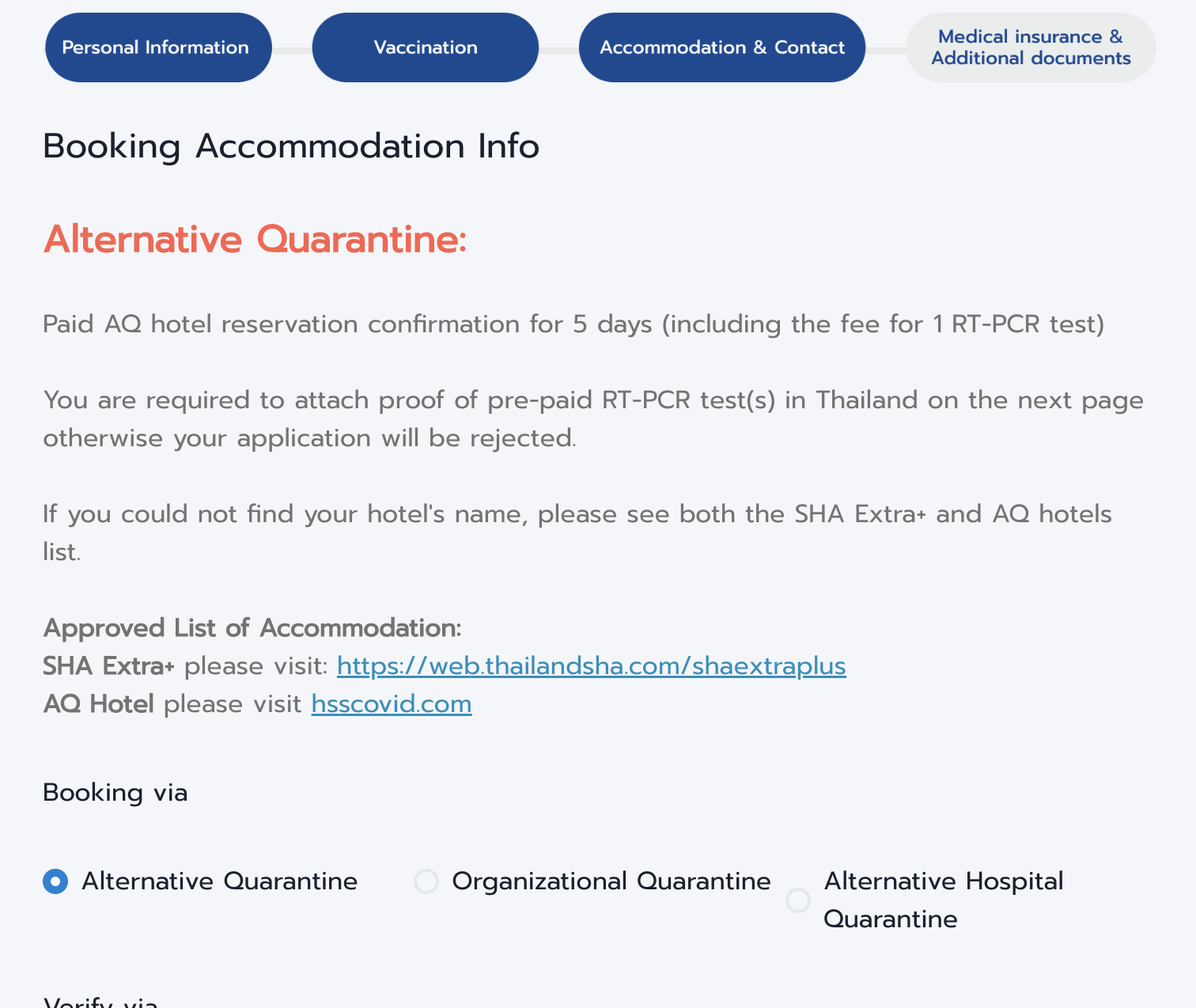Jump to Medical insurance & Additional documents
The image size is (1196, 1008).
point(1031,47)
